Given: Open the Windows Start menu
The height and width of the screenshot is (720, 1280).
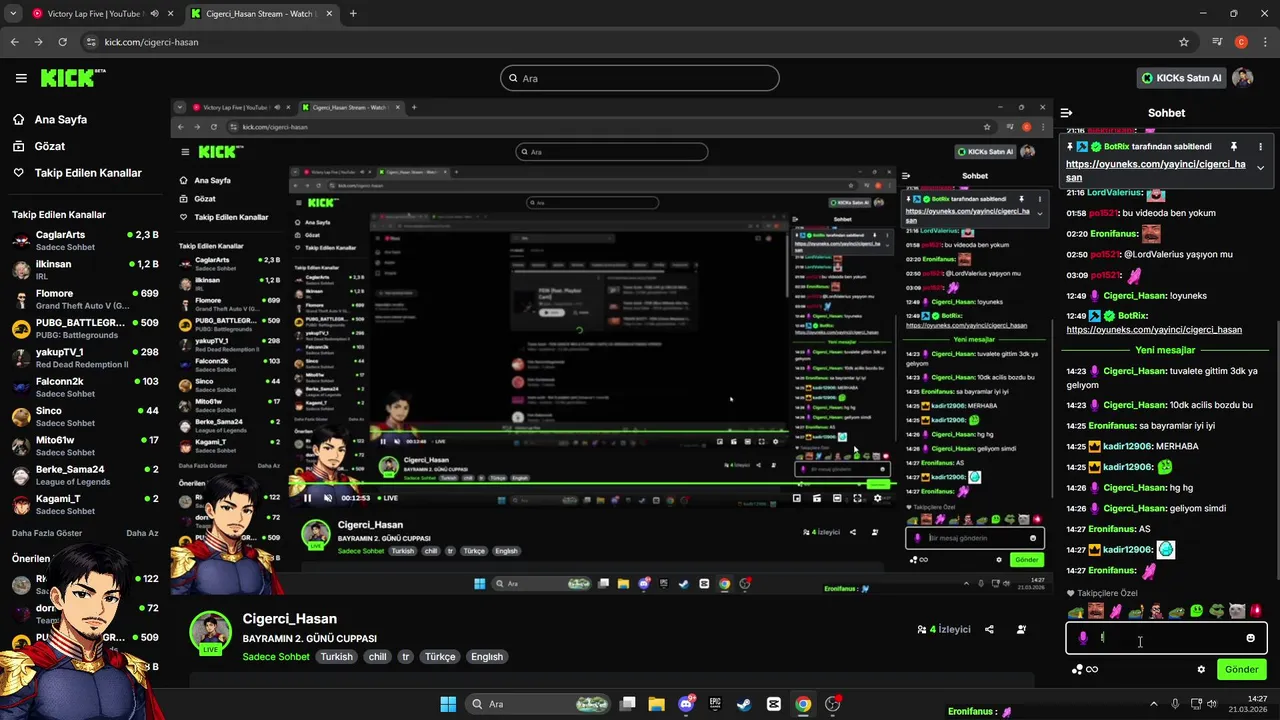Looking at the screenshot, I should [x=448, y=704].
